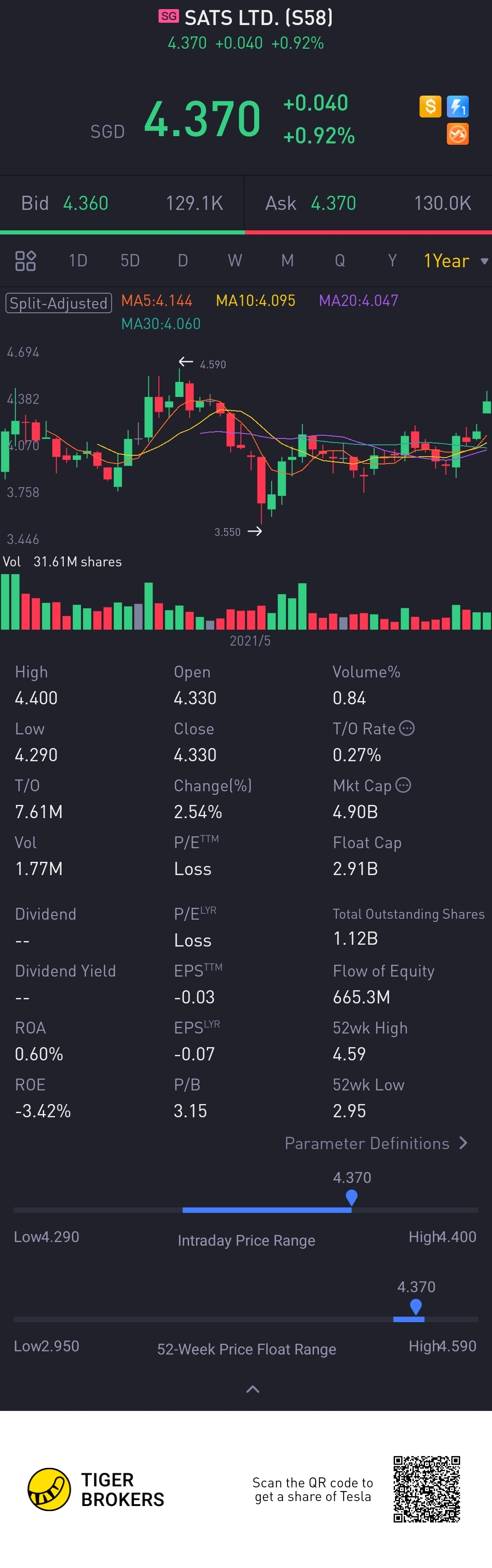Image resolution: width=492 pixels, height=1568 pixels.
Task: Open Parameter Definitions link
Action: point(376,1143)
